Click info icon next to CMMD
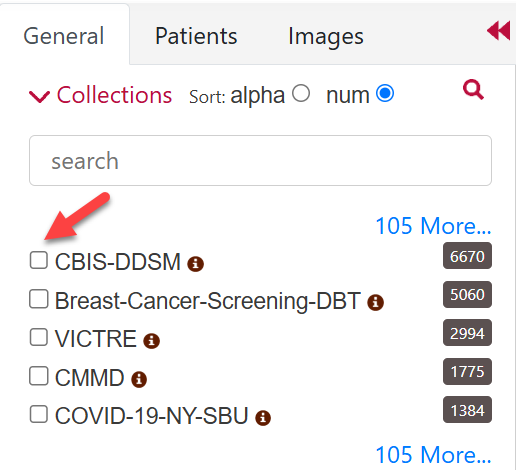Screen dimensions: 516x470 [x=139, y=379]
